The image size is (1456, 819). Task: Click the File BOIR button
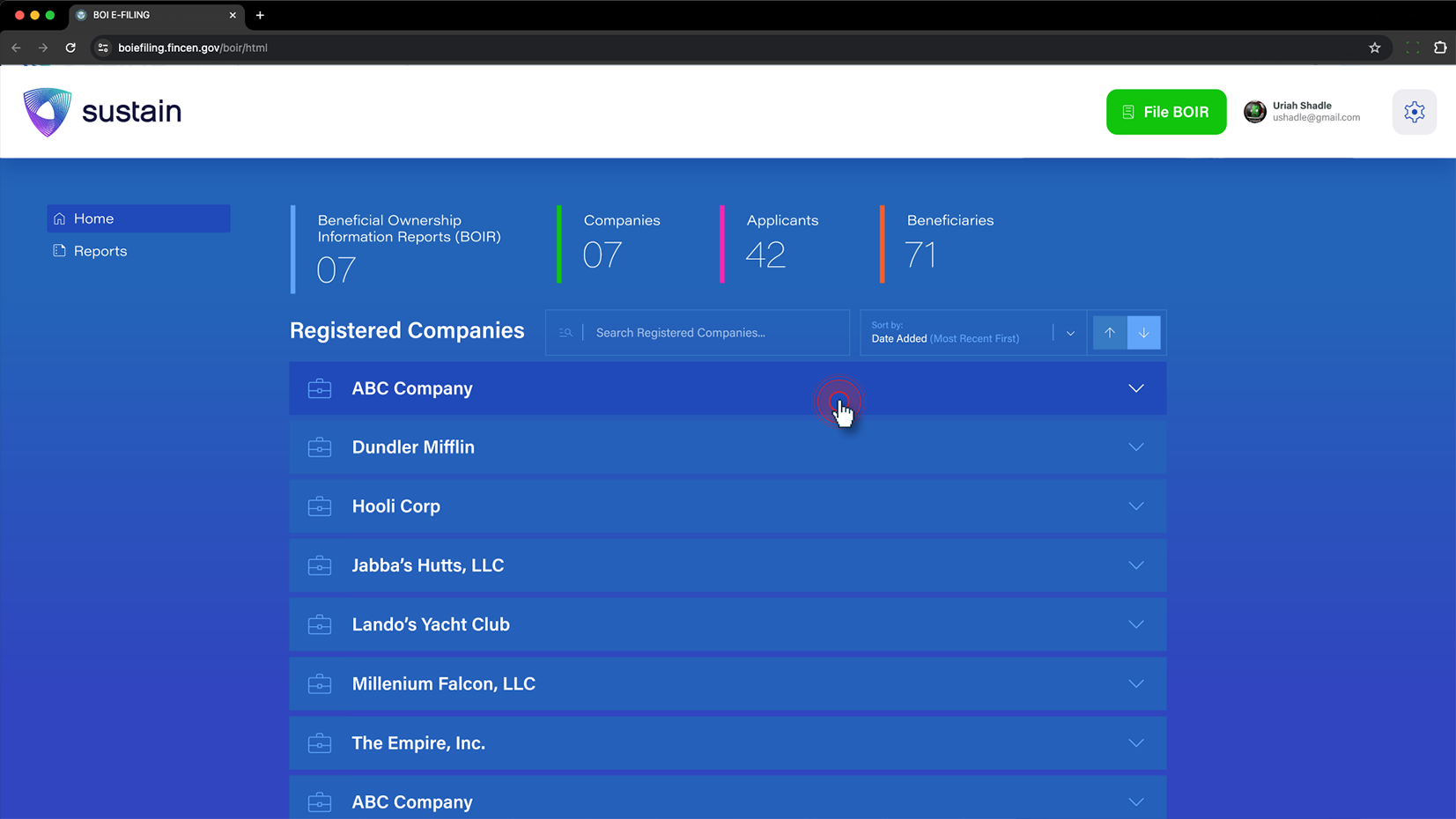pyautogui.click(x=1166, y=112)
